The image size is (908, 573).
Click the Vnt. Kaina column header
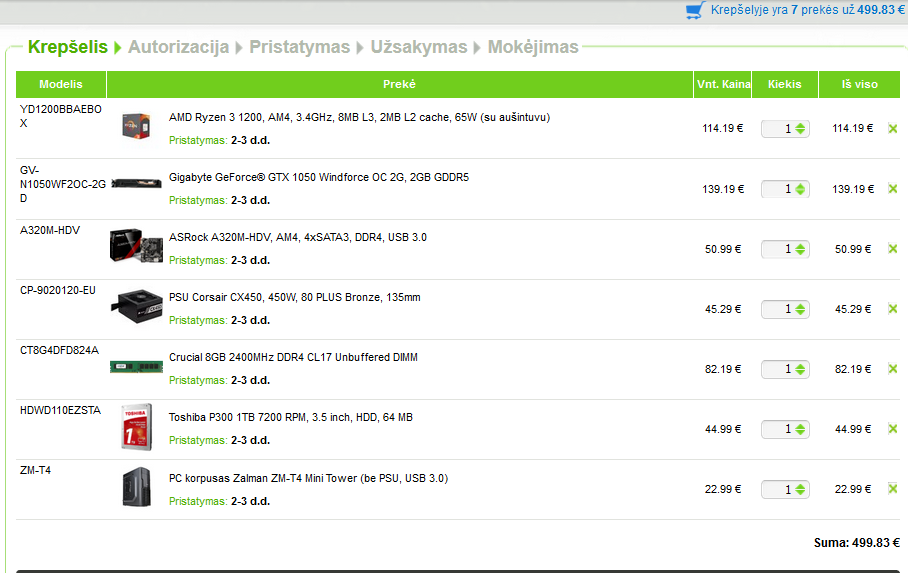(723, 85)
